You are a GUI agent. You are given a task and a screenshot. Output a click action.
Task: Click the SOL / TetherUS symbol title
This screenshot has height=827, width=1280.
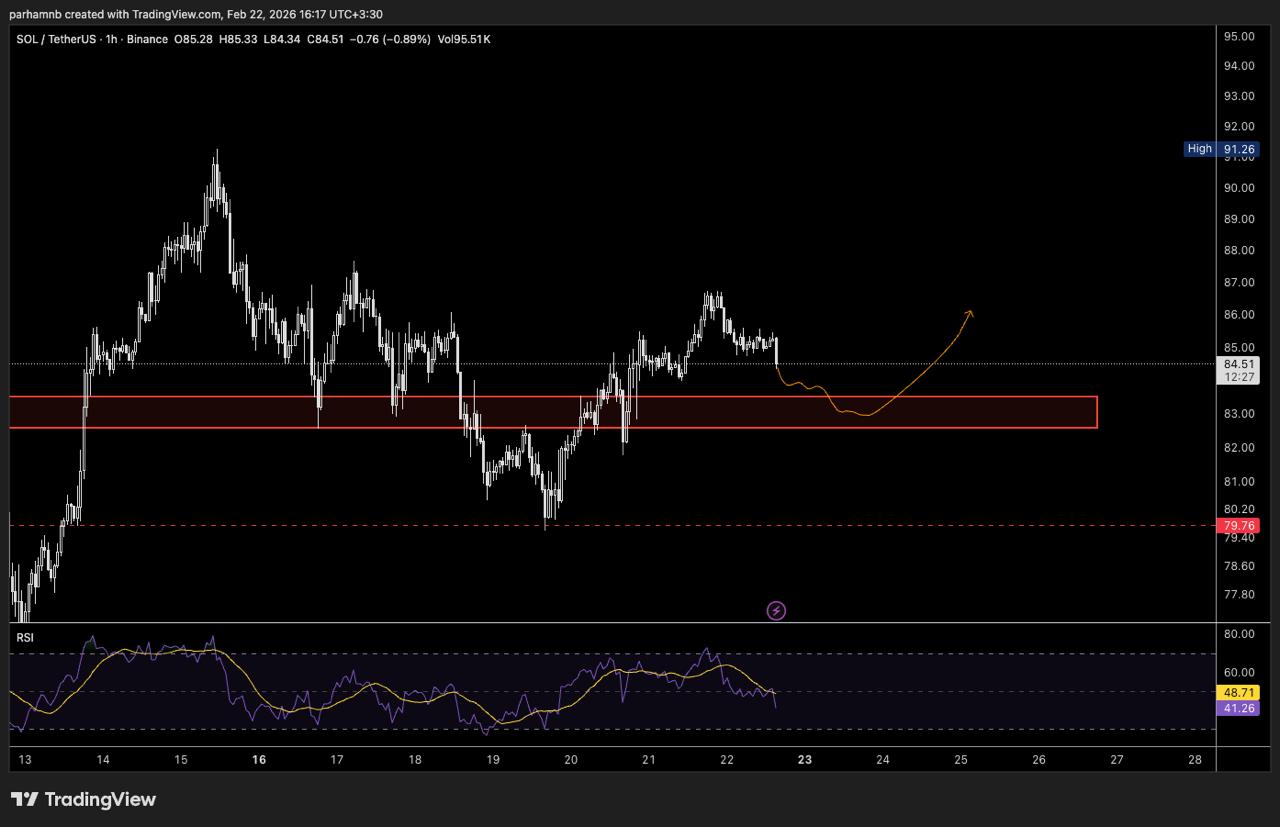pos(55,39)
